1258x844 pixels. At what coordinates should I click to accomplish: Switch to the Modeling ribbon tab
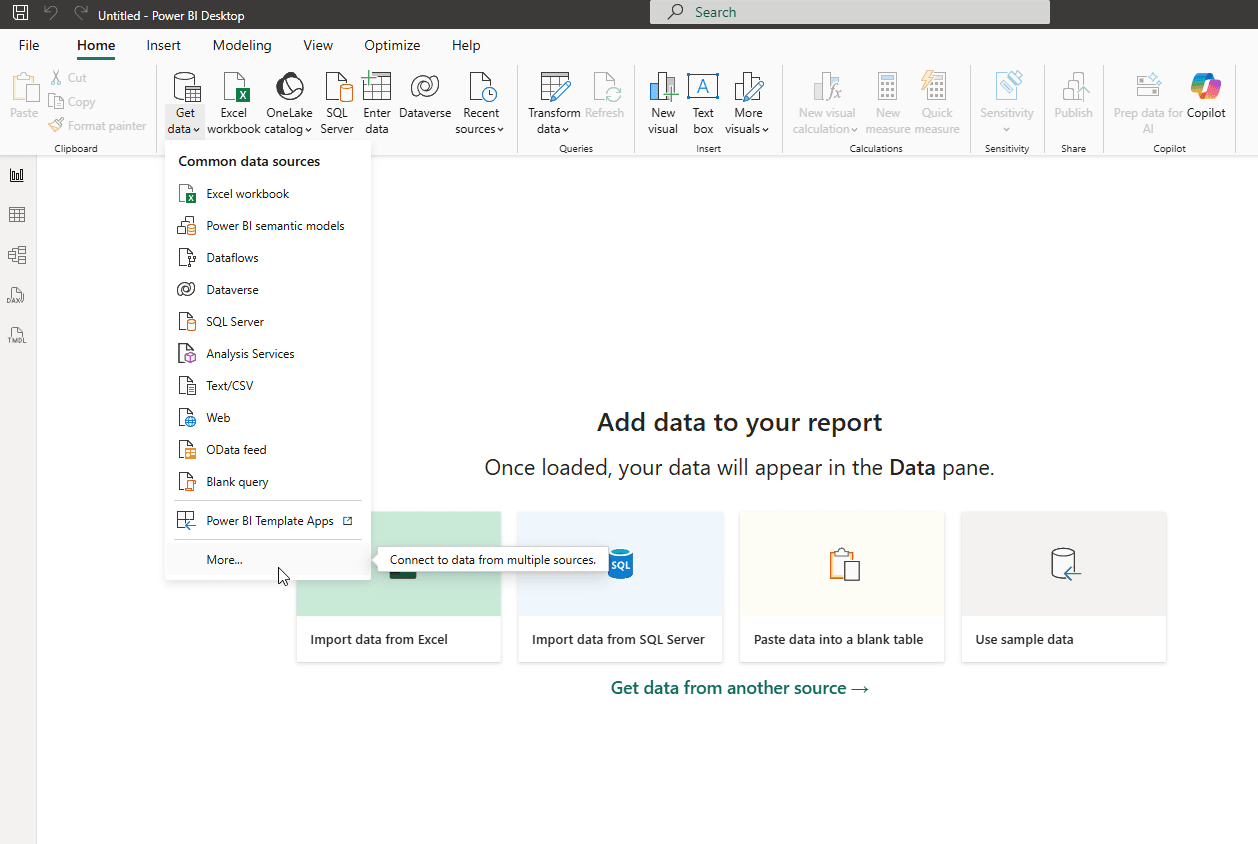coord(242,45)
